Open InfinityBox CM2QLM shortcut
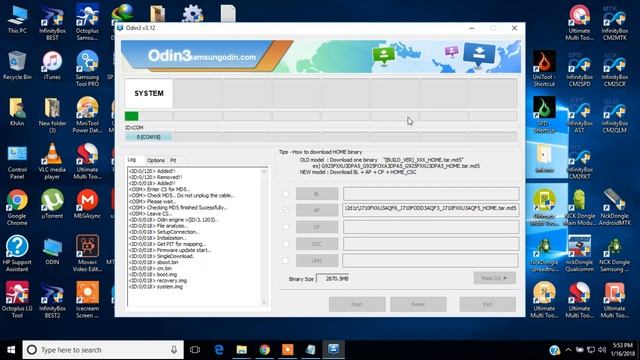Screen dimensions: 640x360 click(614, 115)
